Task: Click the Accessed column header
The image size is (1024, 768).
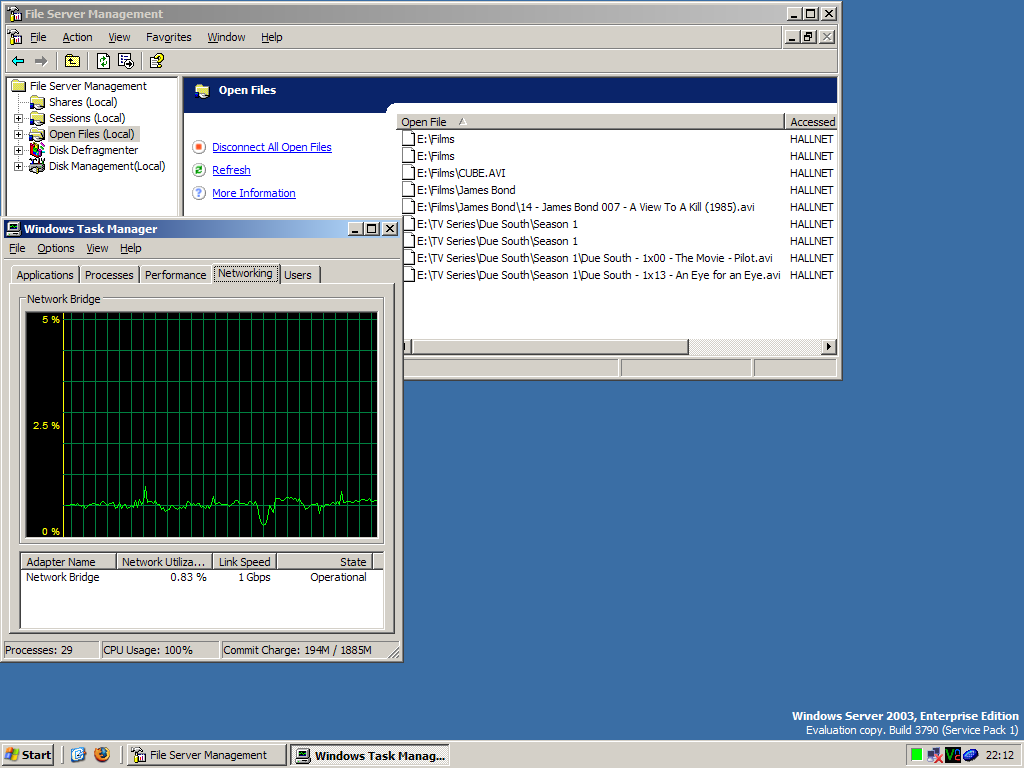Action: click(x=810, y=121)
